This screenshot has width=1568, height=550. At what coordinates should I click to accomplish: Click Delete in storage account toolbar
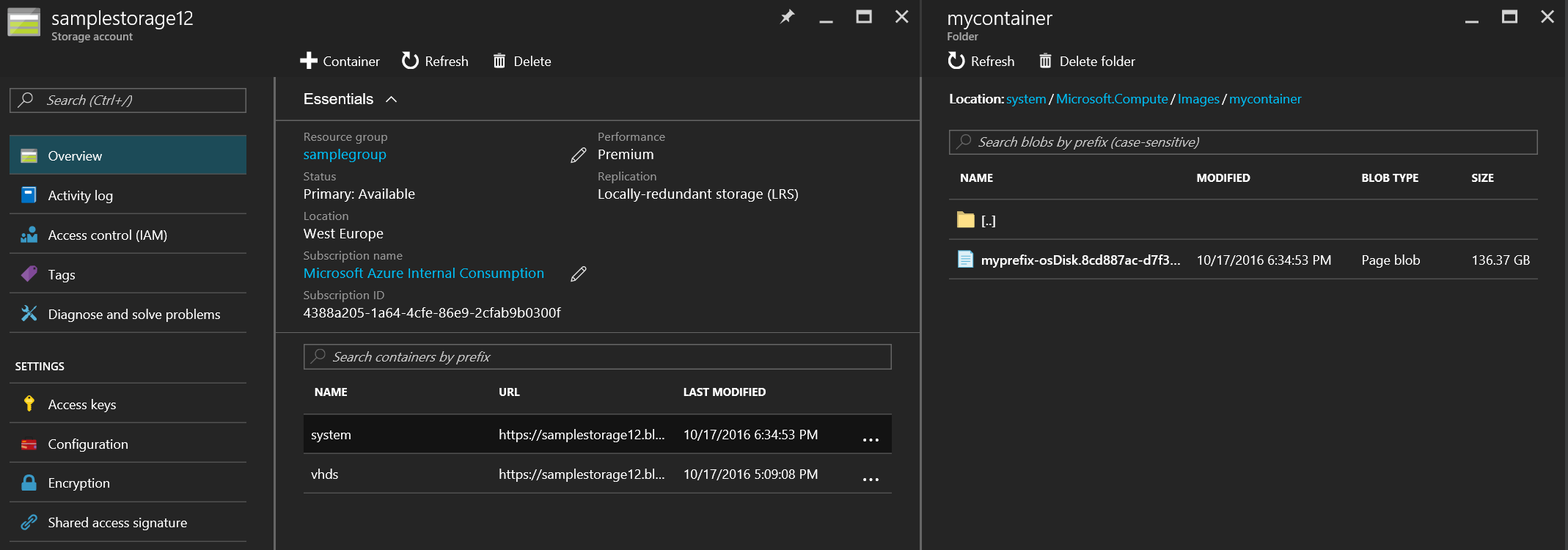(522, 61)
